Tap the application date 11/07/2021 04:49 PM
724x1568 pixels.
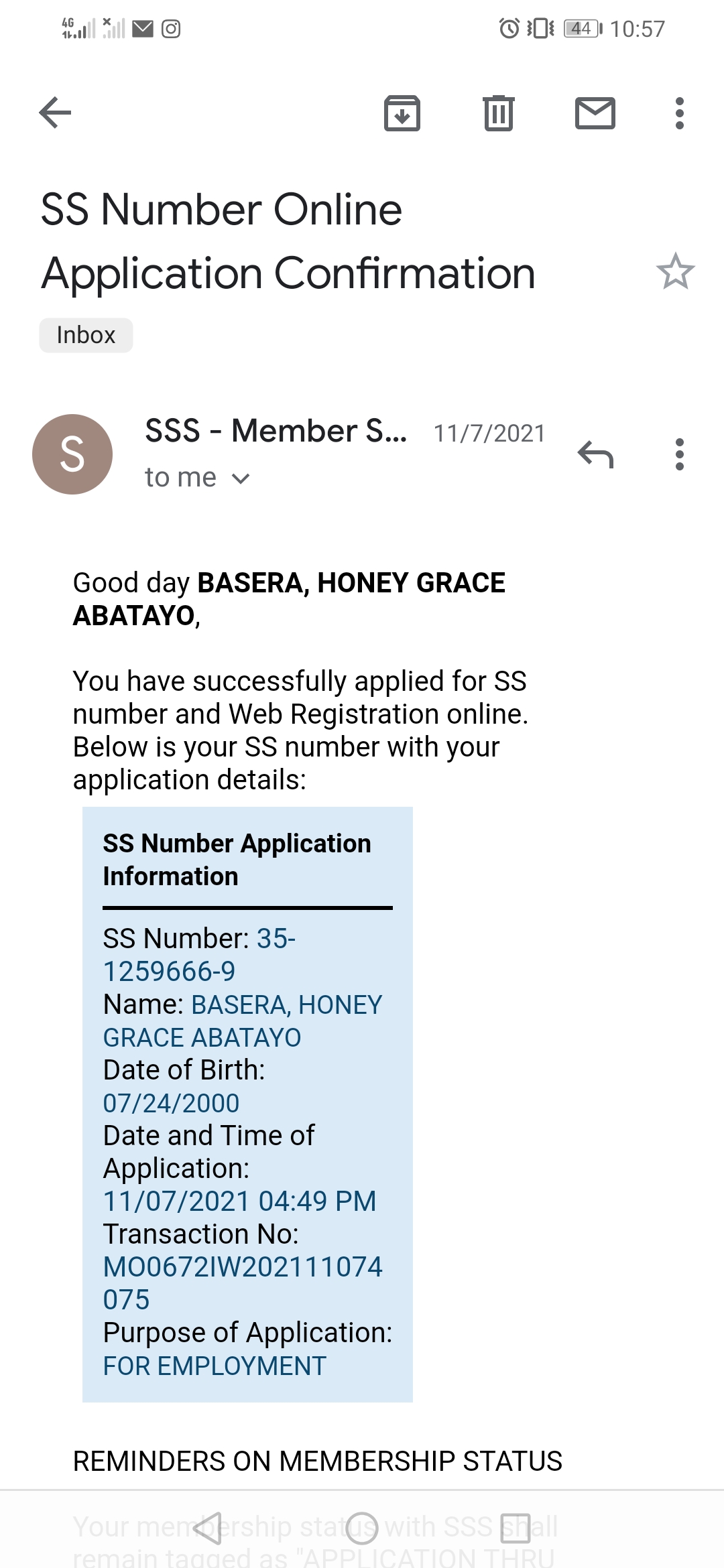[x=239, y=1201]
